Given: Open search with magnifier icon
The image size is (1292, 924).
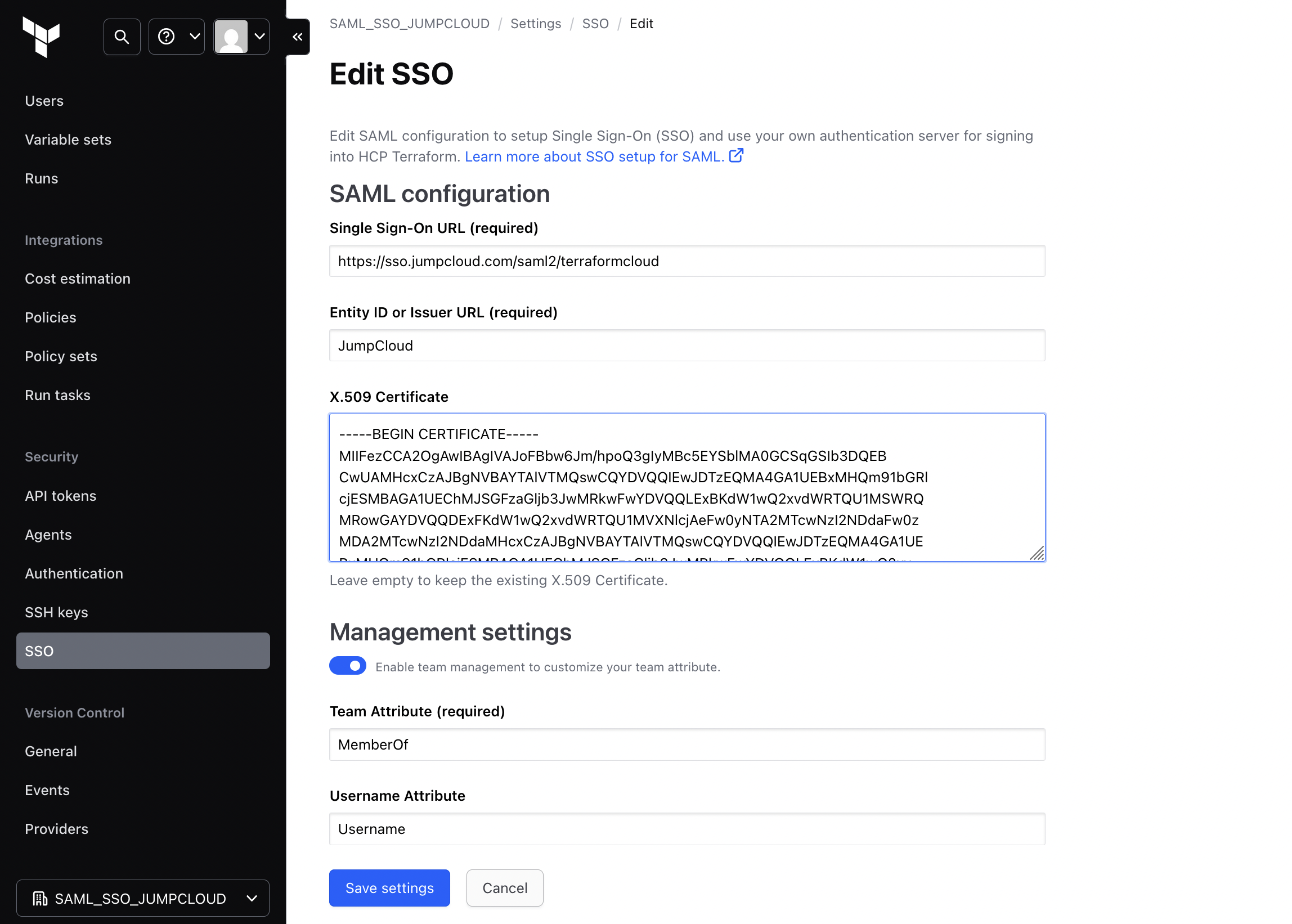Looking at the screenshot, I should tap(122, 37).
